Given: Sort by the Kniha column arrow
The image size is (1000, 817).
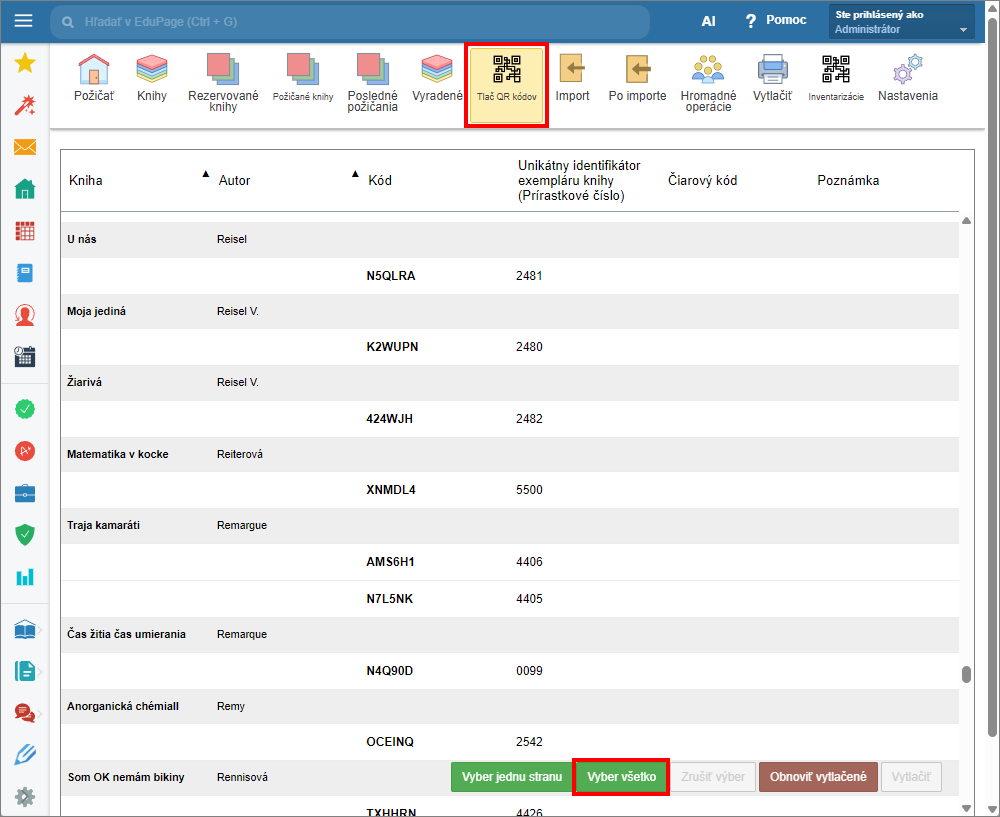Looking at the screenshot, I should (x=206, y=174).
